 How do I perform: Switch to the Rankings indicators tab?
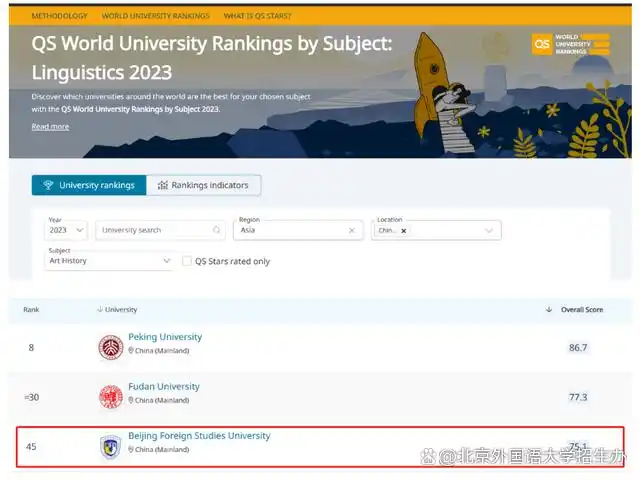(x=203, y=185)
